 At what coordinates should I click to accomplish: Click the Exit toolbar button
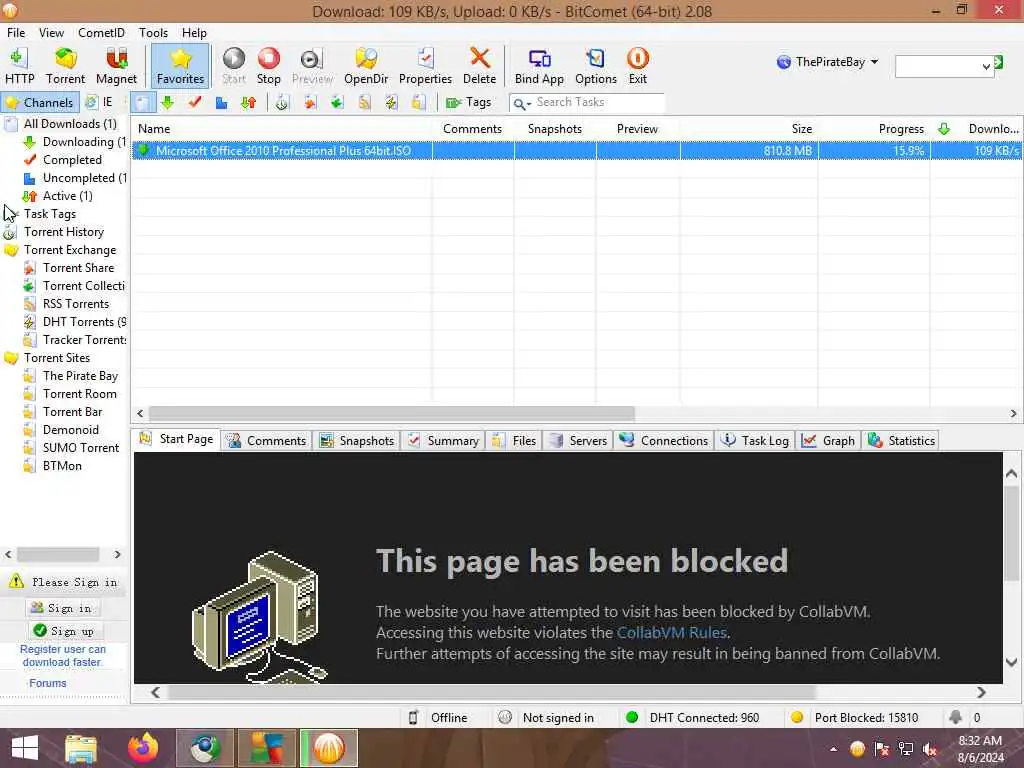[637, 66]
